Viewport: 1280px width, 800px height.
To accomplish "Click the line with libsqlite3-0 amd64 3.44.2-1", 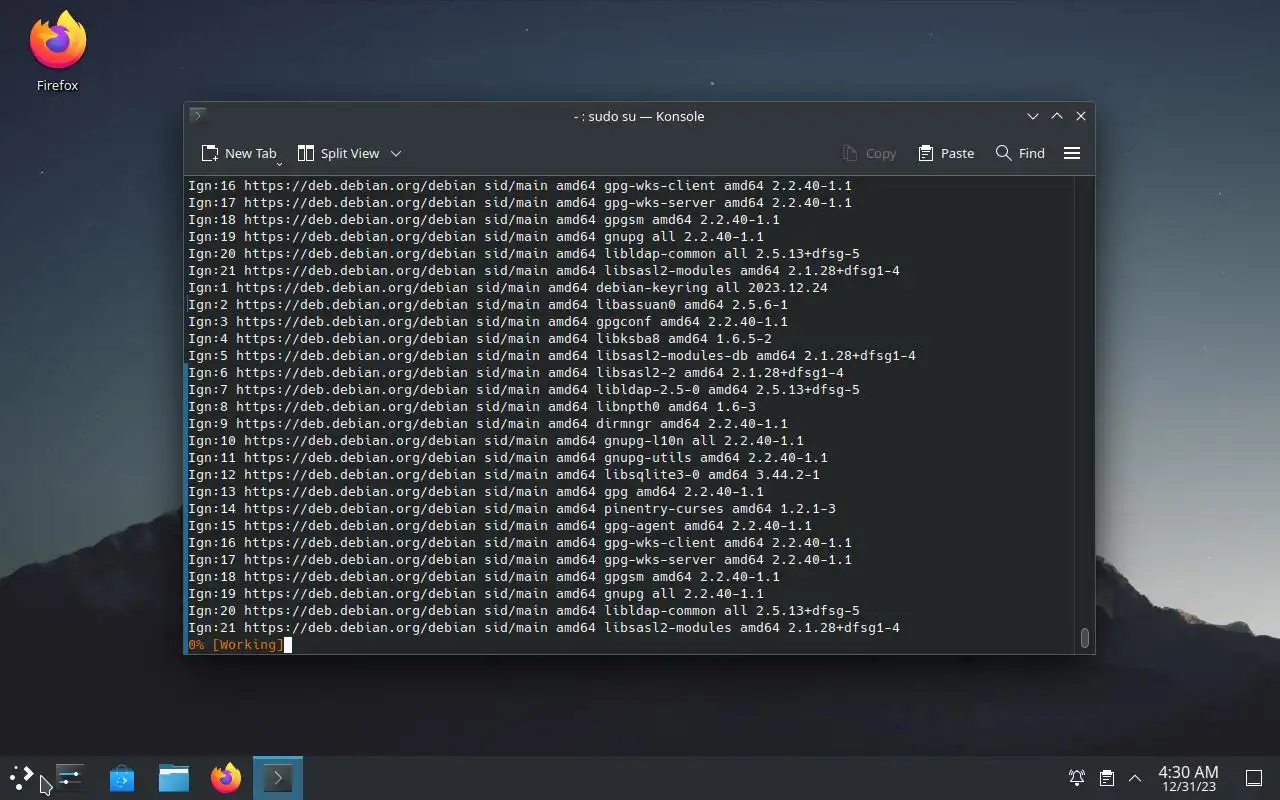I will point(504,475).
